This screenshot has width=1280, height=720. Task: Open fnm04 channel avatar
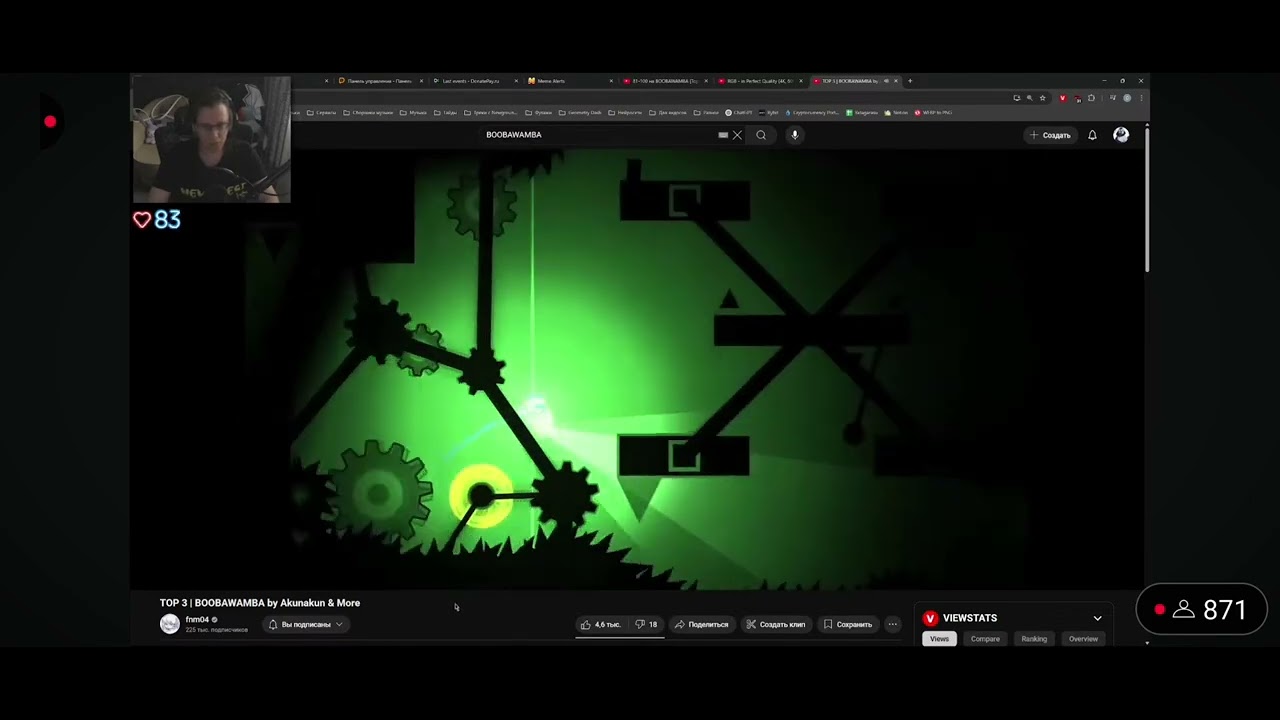point(170,624)
